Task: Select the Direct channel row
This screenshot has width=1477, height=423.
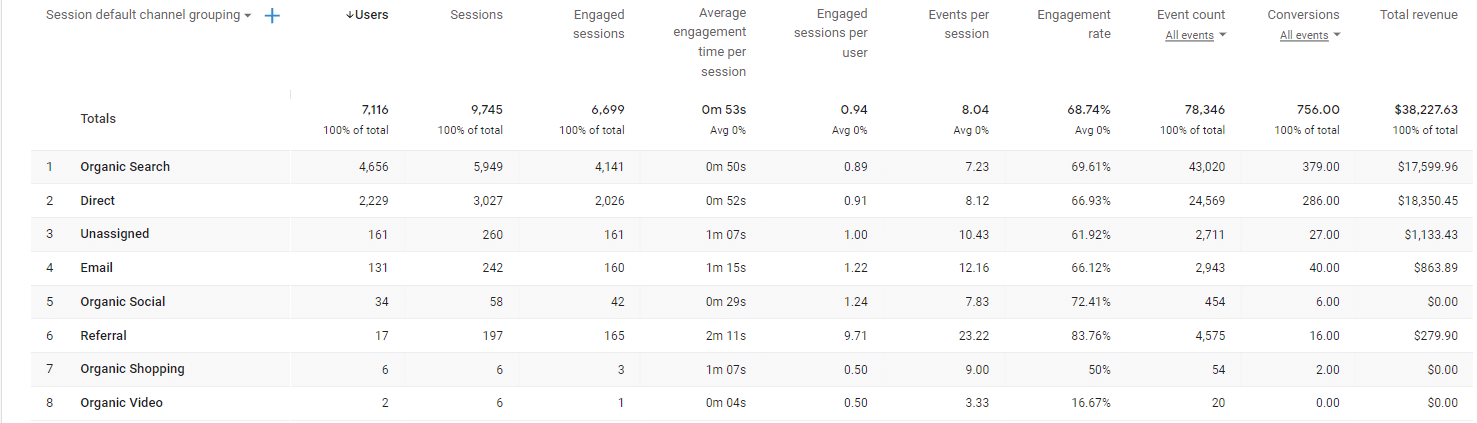Action: (98, 201)
